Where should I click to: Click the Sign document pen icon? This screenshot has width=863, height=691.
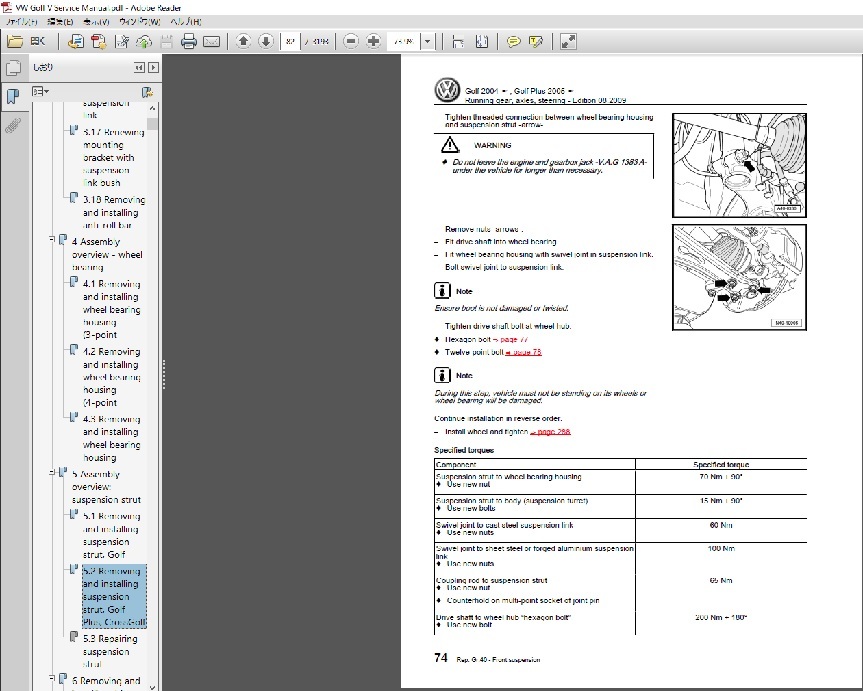[122, 41]
